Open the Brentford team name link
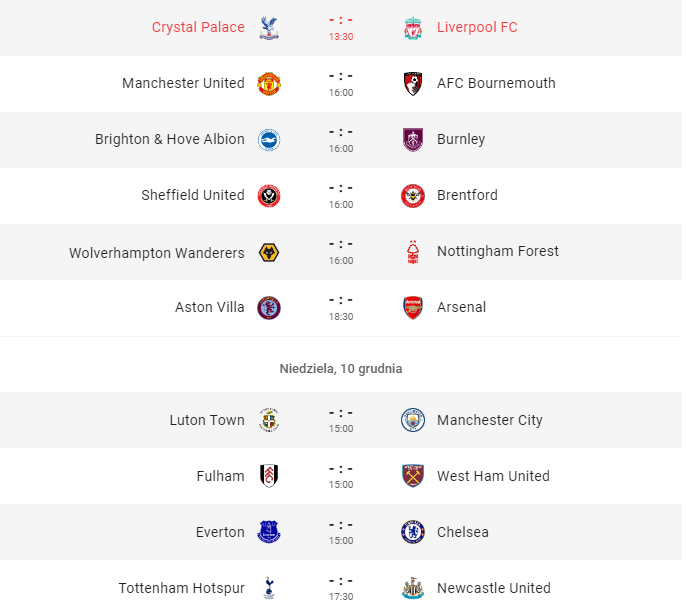This screenshot has width=686, height=614. coord(467,195)
